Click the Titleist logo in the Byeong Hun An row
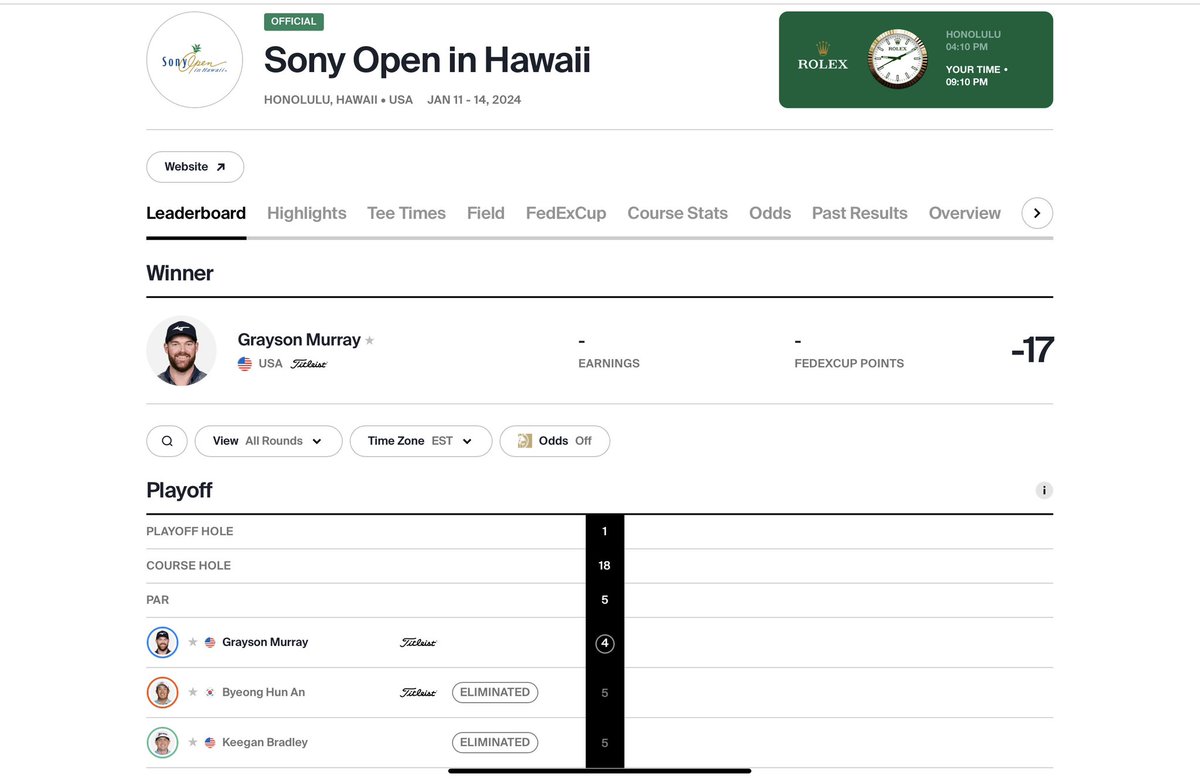 tap(418, 693)
